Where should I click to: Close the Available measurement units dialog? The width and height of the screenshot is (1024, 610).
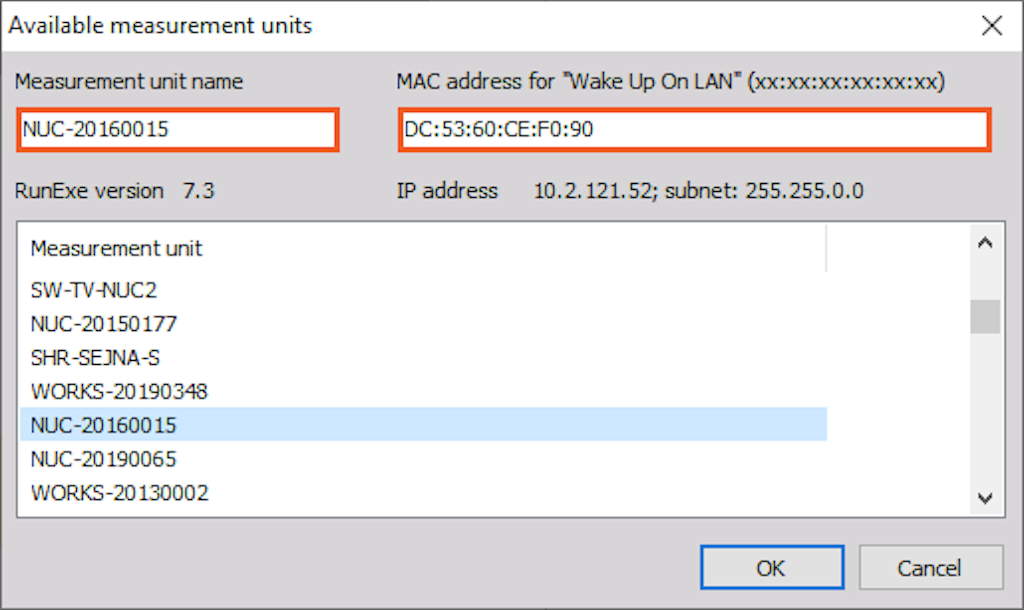pos(991,25)
